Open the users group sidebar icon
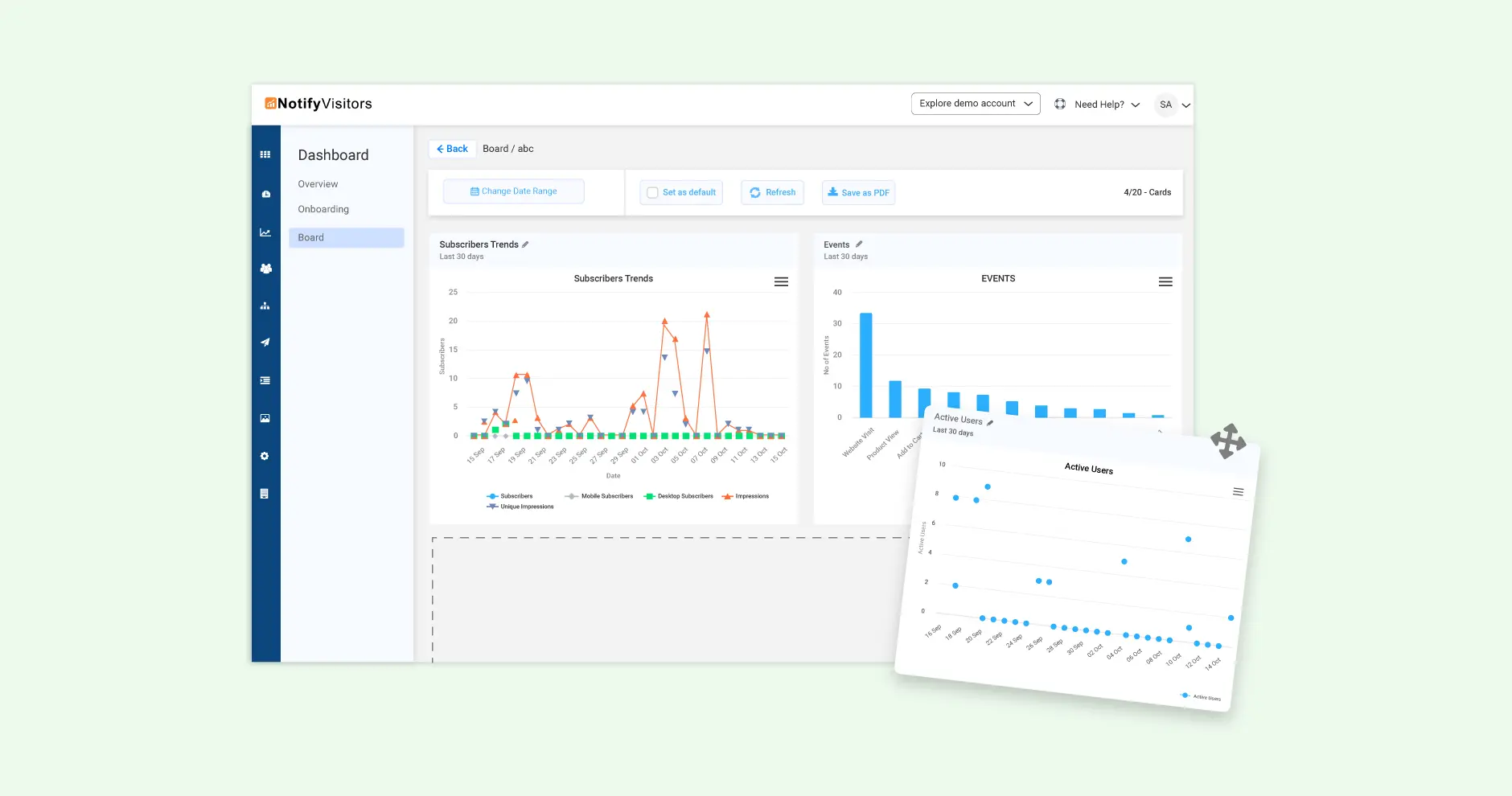 (x=265, y=269)
